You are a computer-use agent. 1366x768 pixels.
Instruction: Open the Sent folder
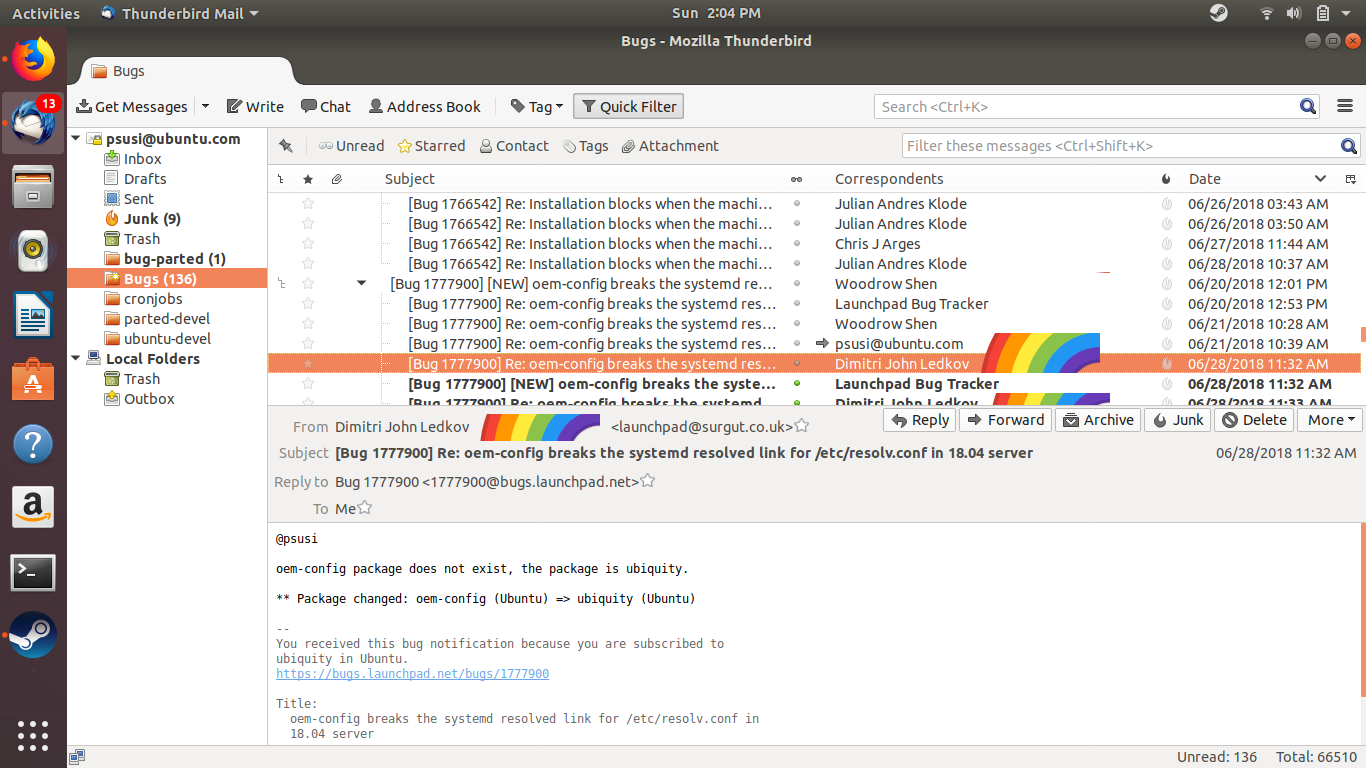pos(138,199)
